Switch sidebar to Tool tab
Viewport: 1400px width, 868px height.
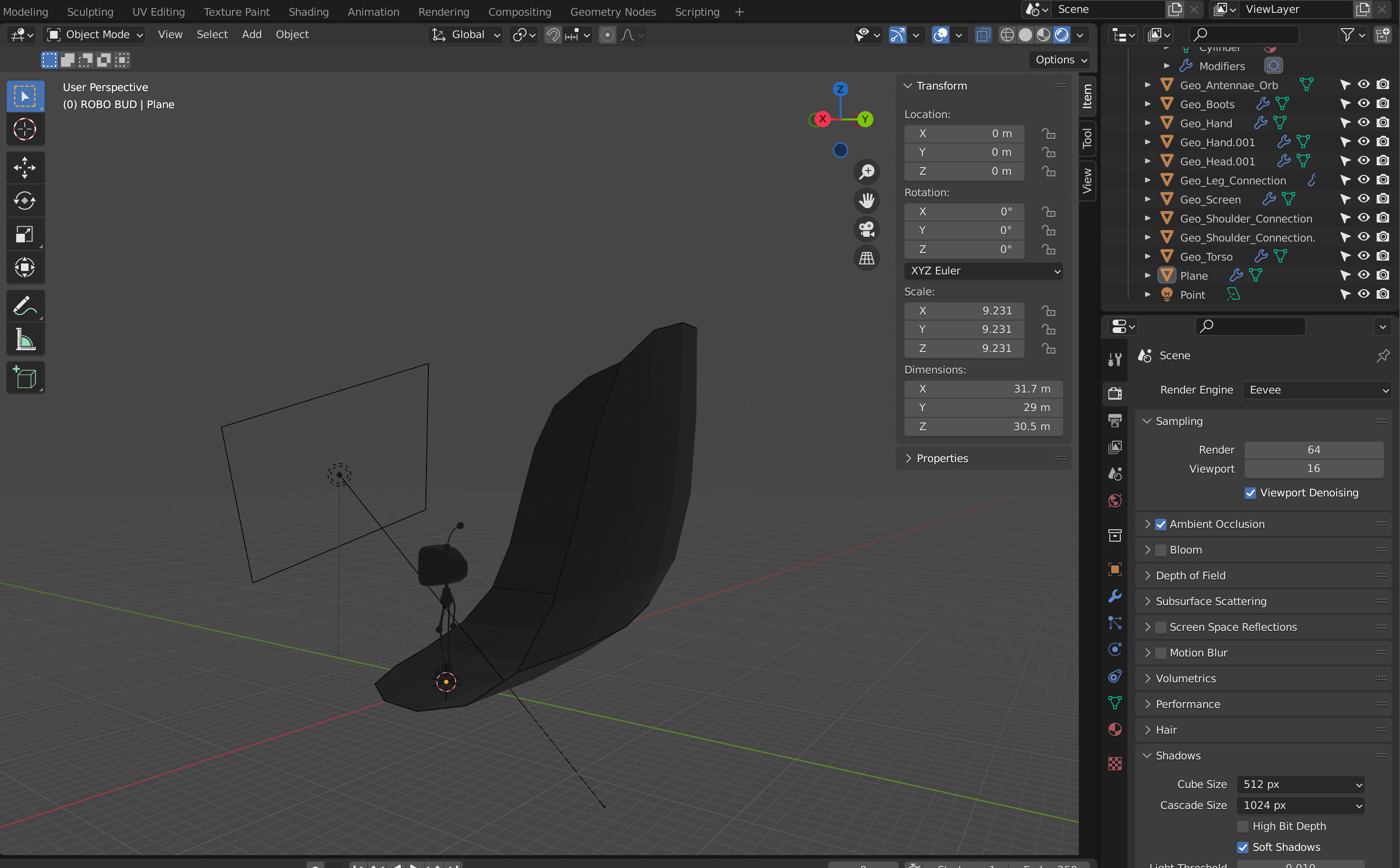pos(1087,138)
